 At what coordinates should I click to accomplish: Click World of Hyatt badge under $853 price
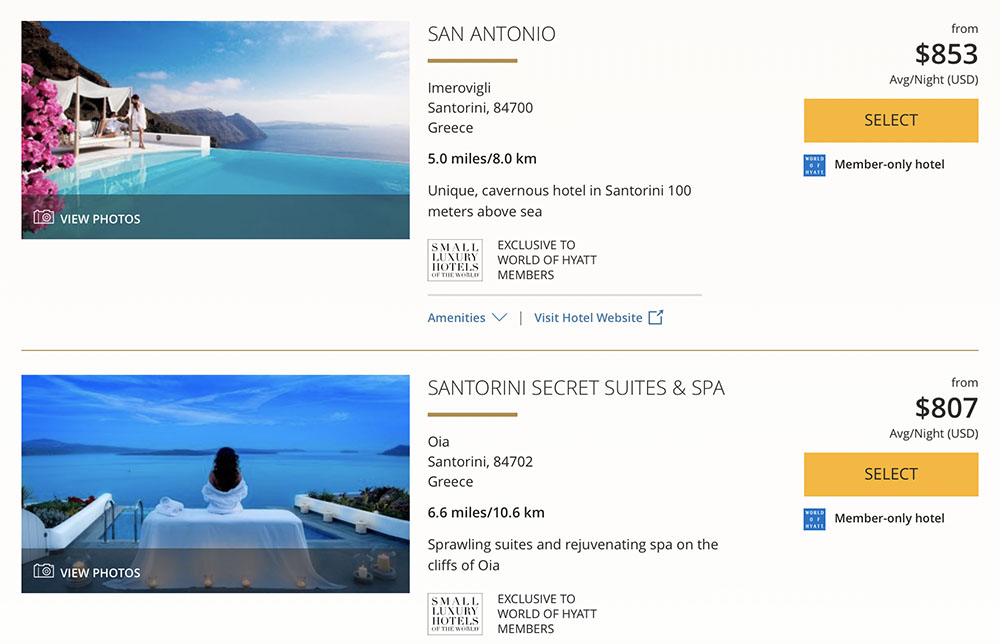click(814, 165)
